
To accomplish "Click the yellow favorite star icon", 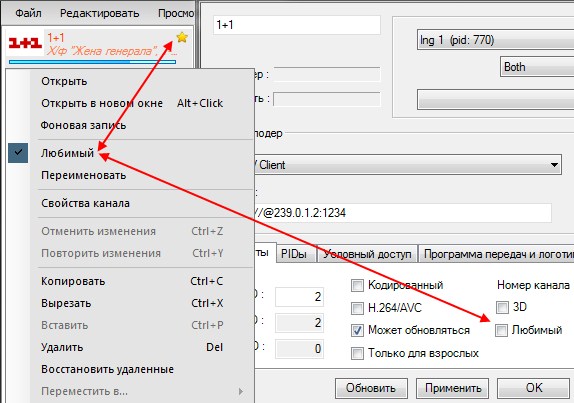I will 182,37.
